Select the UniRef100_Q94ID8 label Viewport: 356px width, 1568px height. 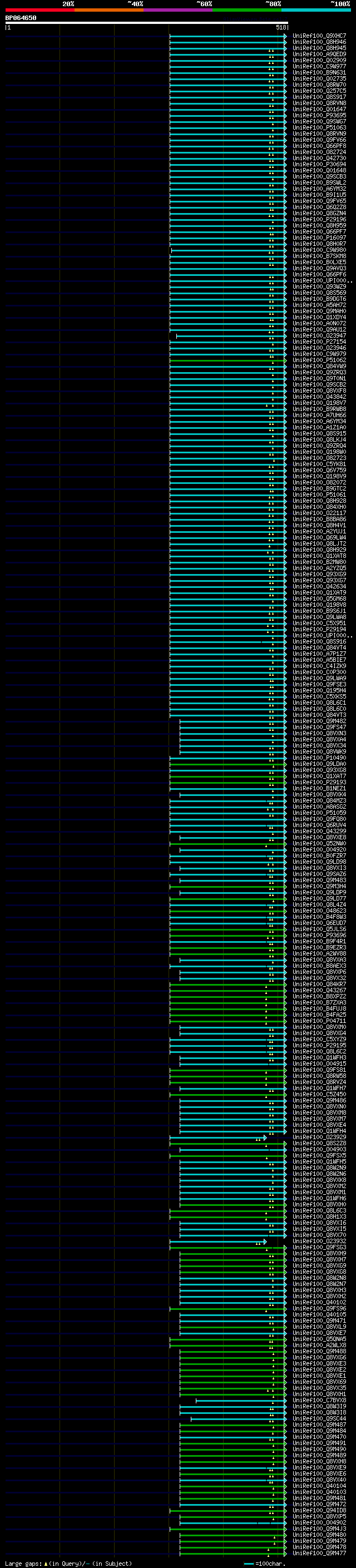point(319,1510)
